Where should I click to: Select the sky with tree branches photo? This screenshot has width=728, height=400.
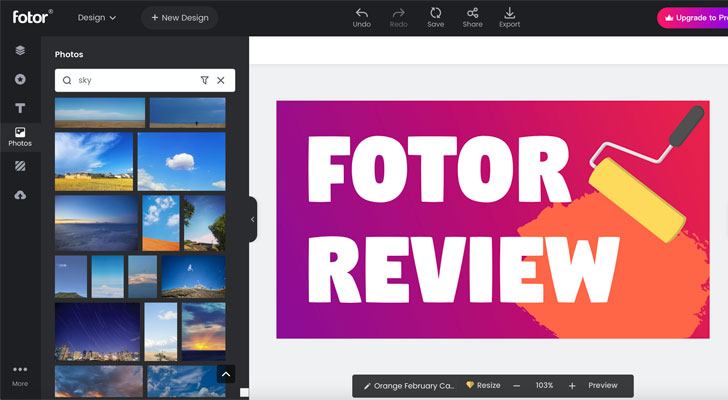pos(205,223)
